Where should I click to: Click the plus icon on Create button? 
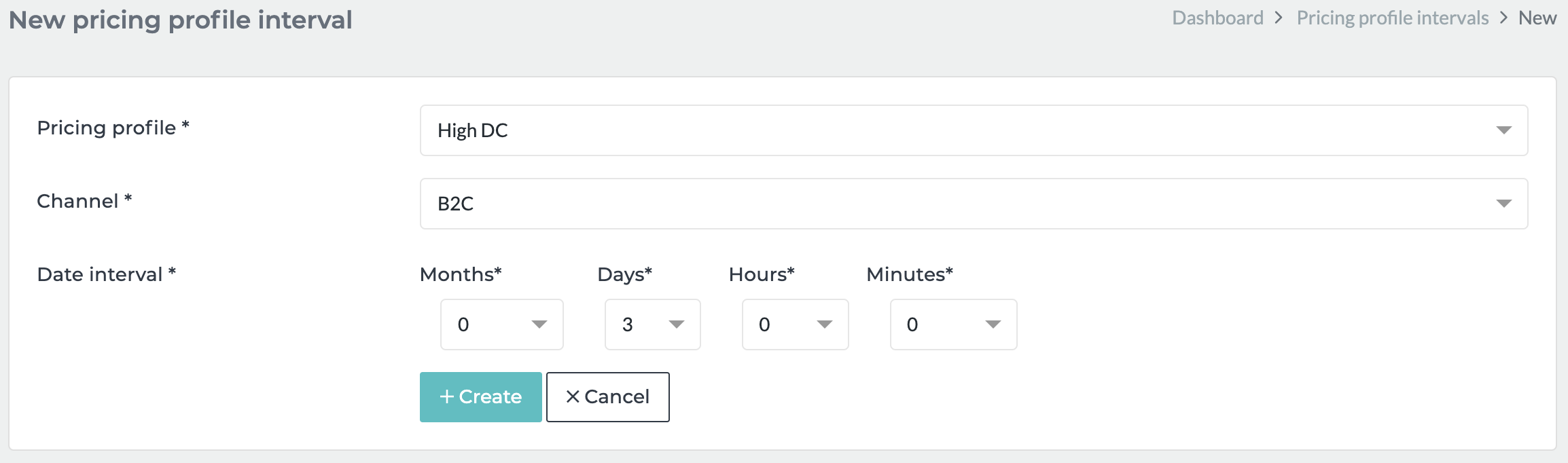click(x=447, y=396)
